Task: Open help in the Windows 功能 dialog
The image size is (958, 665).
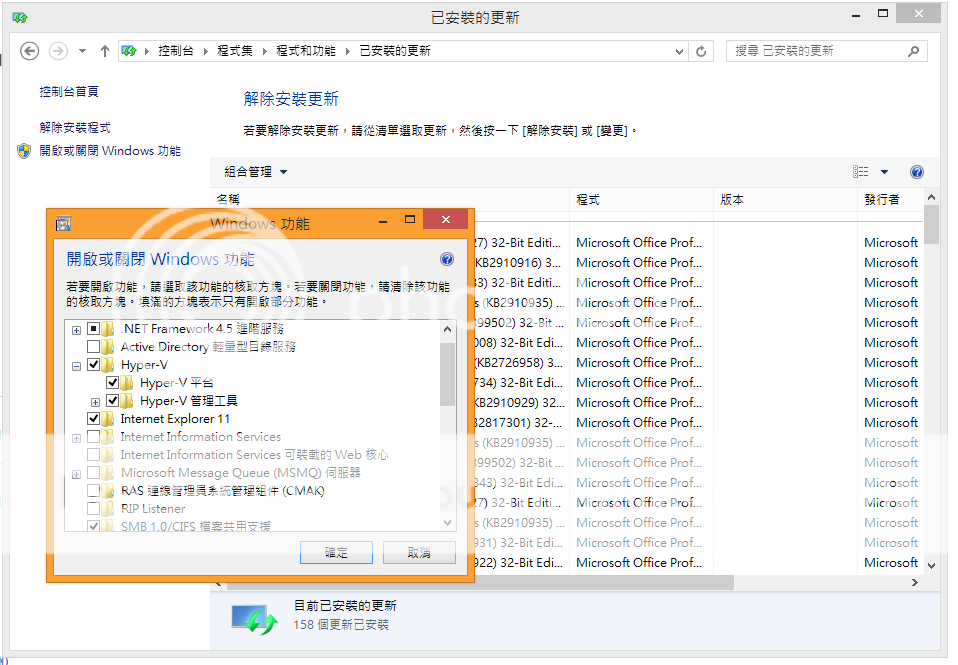Action: point(447,259)
